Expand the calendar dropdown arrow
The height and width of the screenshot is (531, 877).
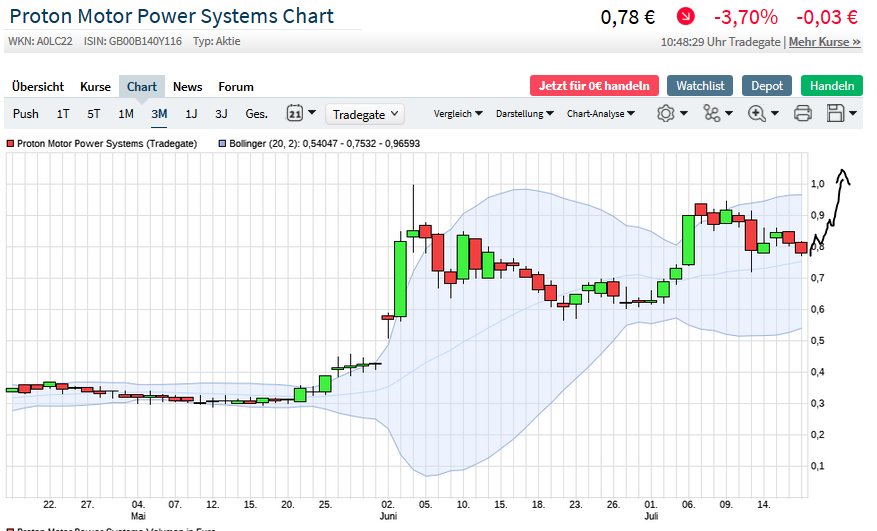(x=312, y=112)
